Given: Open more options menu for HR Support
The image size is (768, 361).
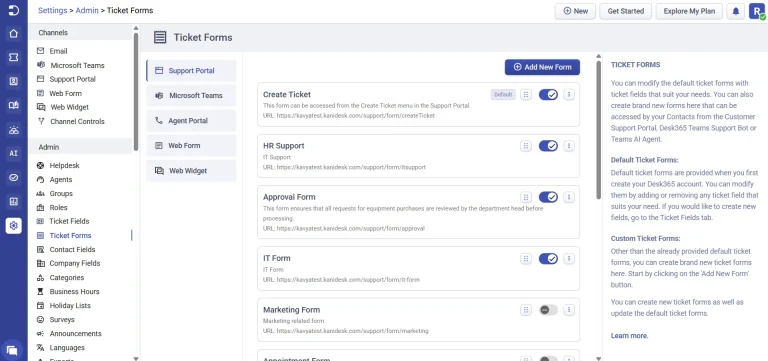Looking at the screenshot, I should (569, 145).
